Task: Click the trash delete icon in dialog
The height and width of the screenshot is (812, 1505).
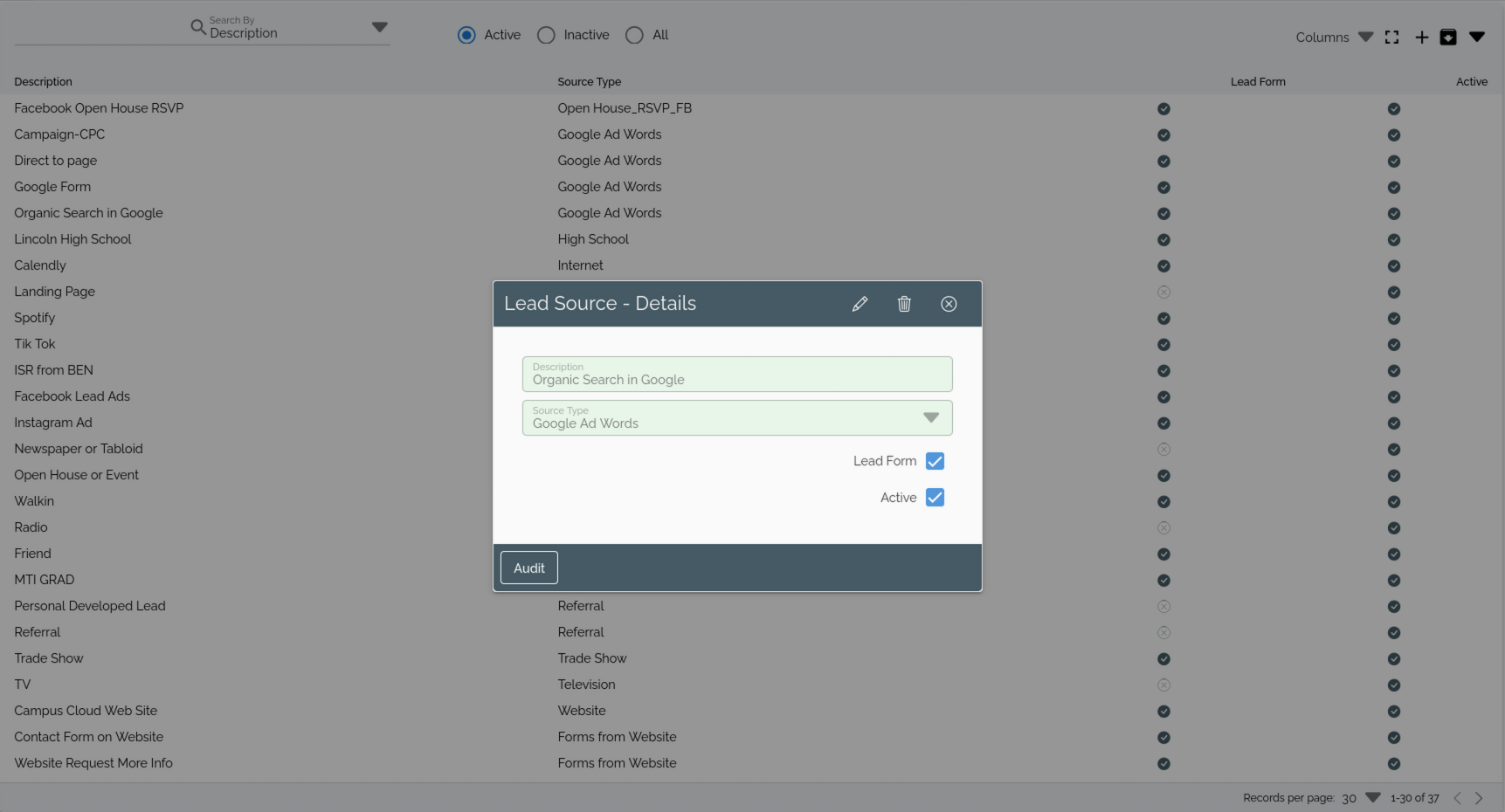Action: click(904, 304)
